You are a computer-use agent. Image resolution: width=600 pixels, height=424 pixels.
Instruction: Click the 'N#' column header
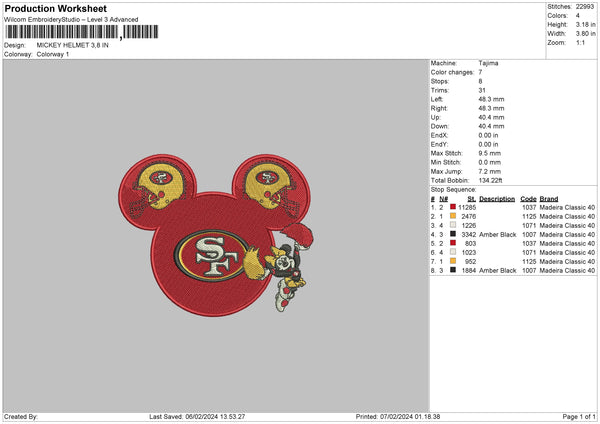click(x=443, y=199)
